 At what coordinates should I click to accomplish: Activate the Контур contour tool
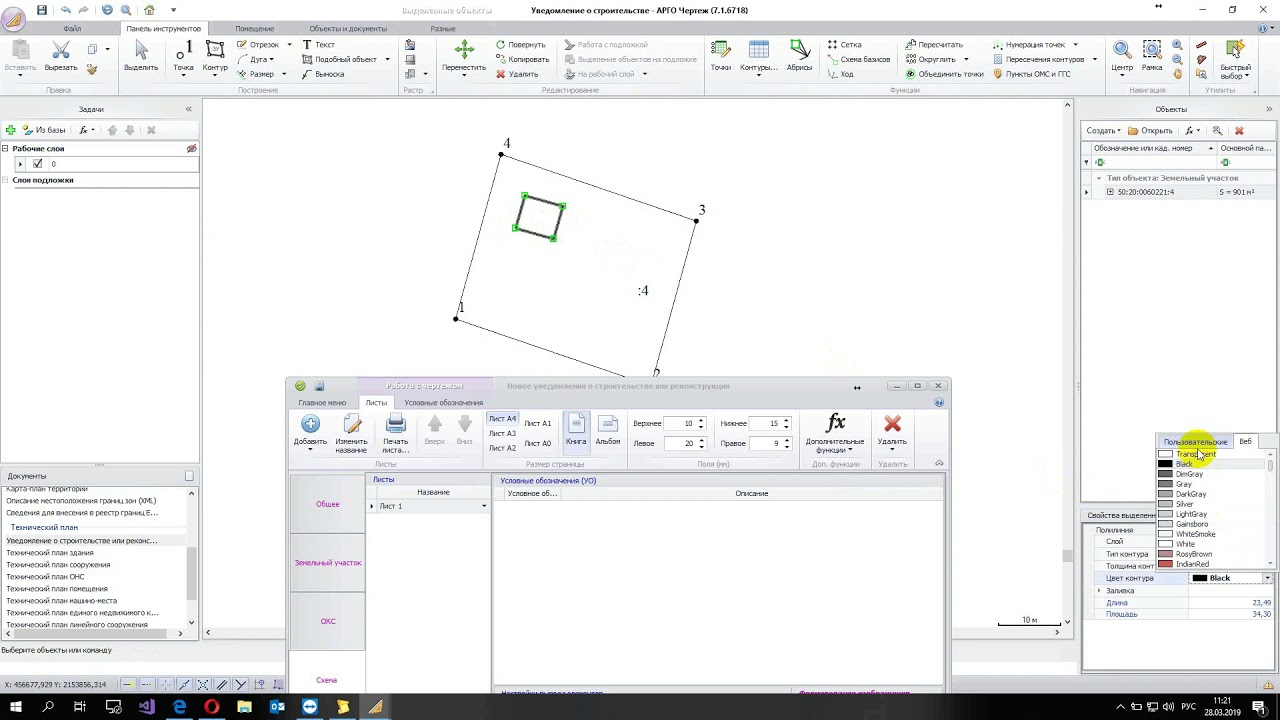(x=215, y=56)
